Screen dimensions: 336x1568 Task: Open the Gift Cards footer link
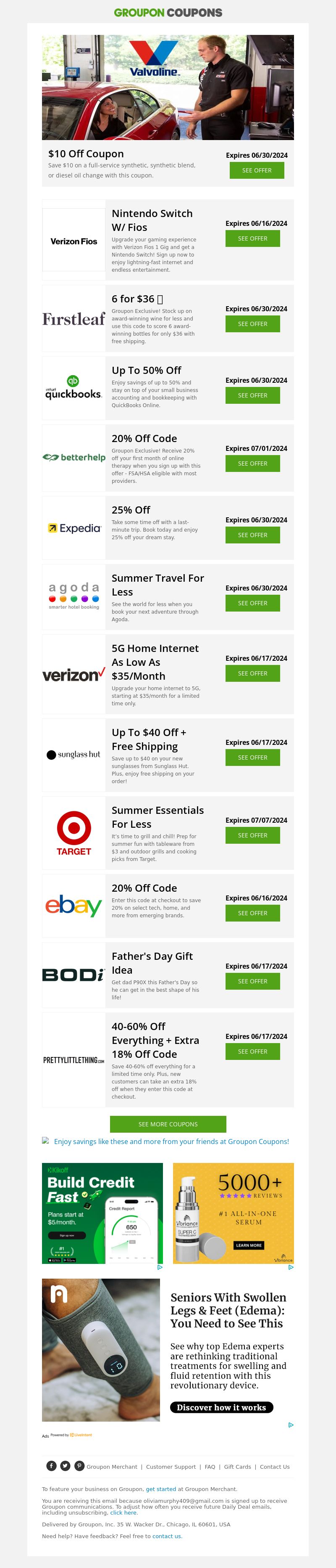237,1467
